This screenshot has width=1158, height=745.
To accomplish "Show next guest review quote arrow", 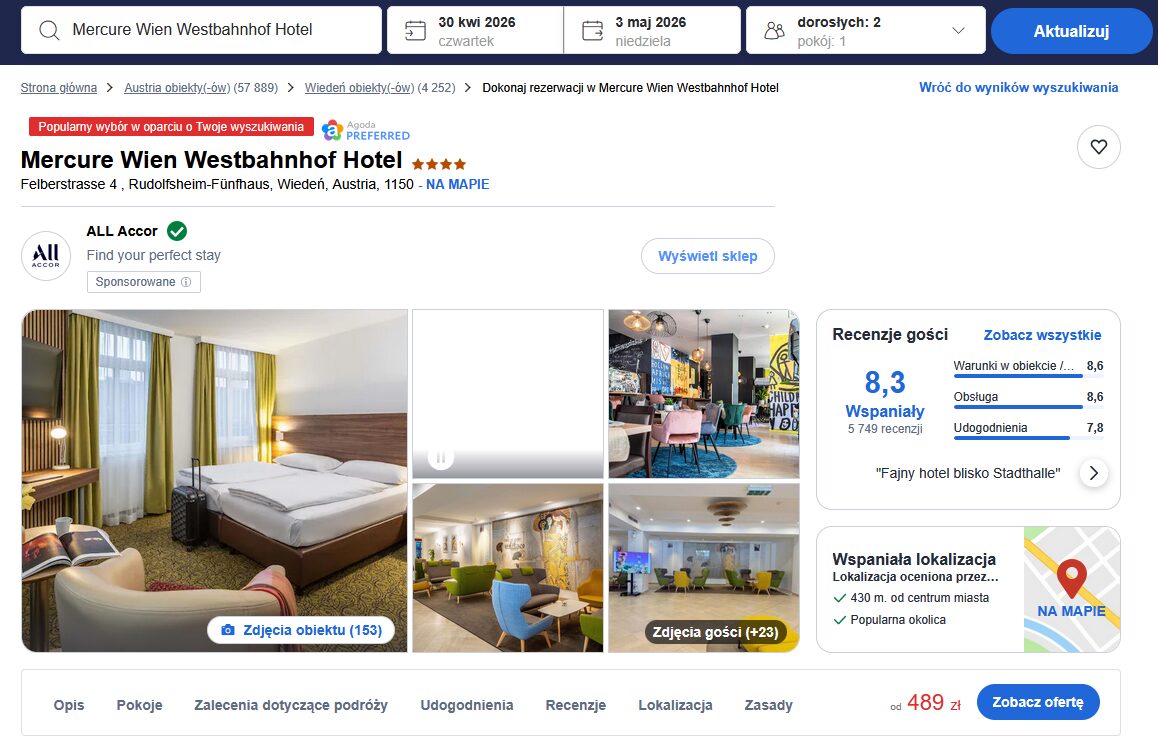I will [1094, 473].
